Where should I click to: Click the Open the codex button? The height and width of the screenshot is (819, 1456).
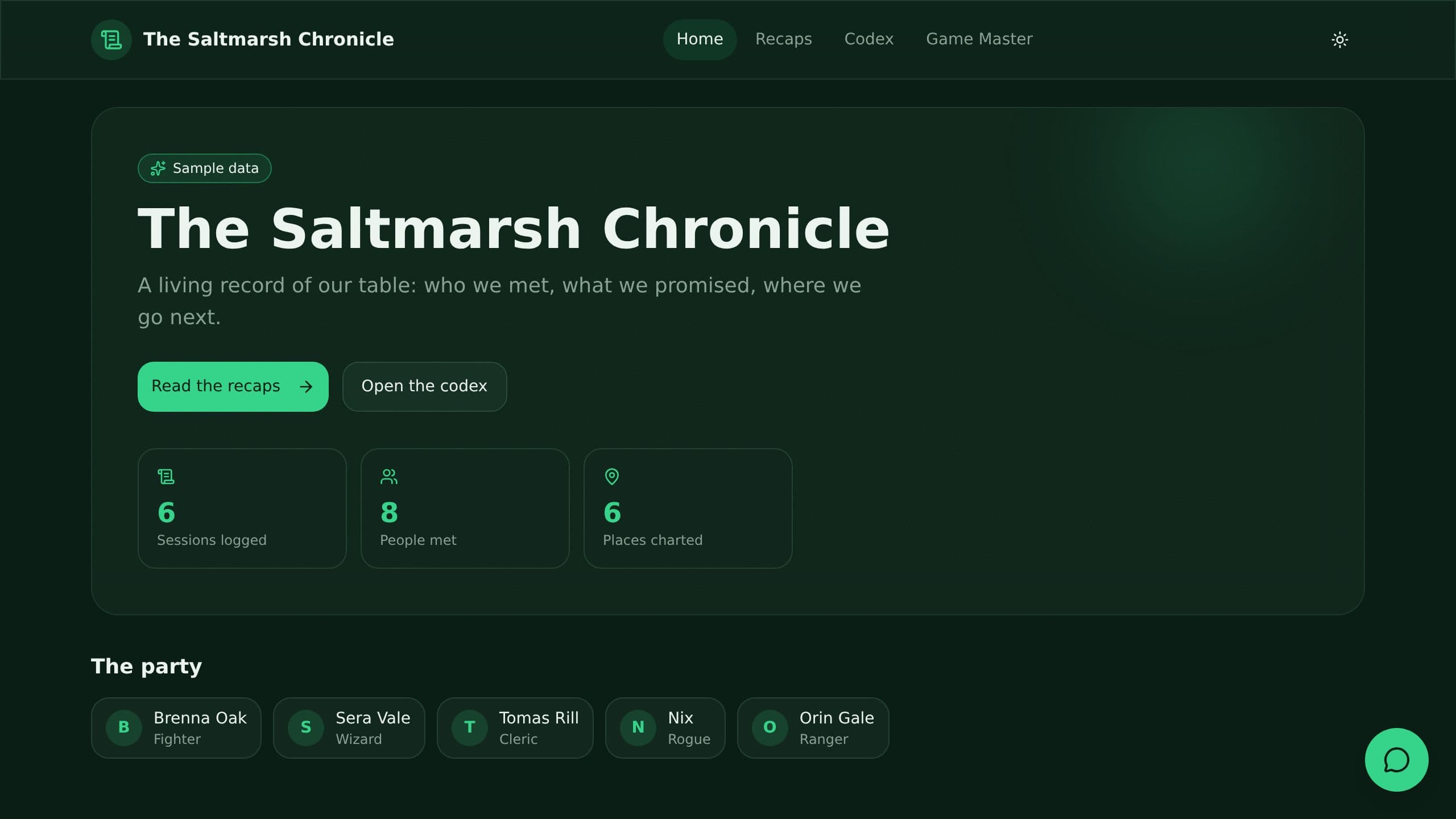point(424,387)
